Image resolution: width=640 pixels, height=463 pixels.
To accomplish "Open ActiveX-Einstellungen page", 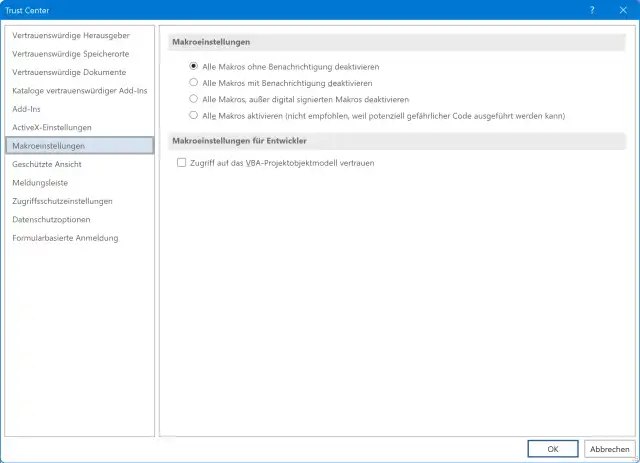I will (51, 127).
